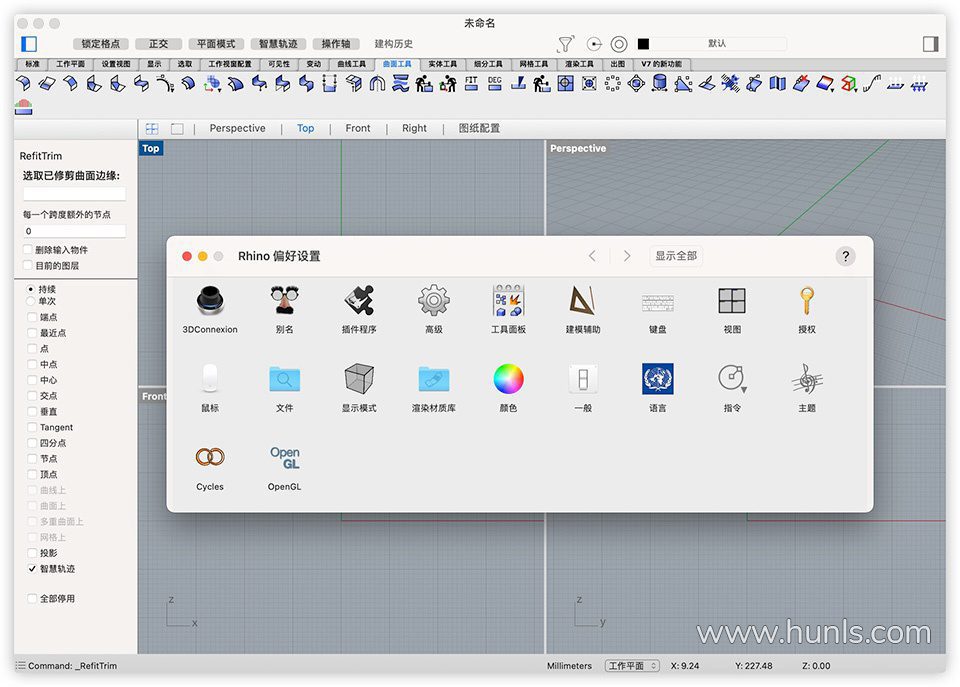Switch to the 网格工具 toolbar tab
Viewport: 960px width, 687px height.
pyautogui.click(x=534, y=64)
